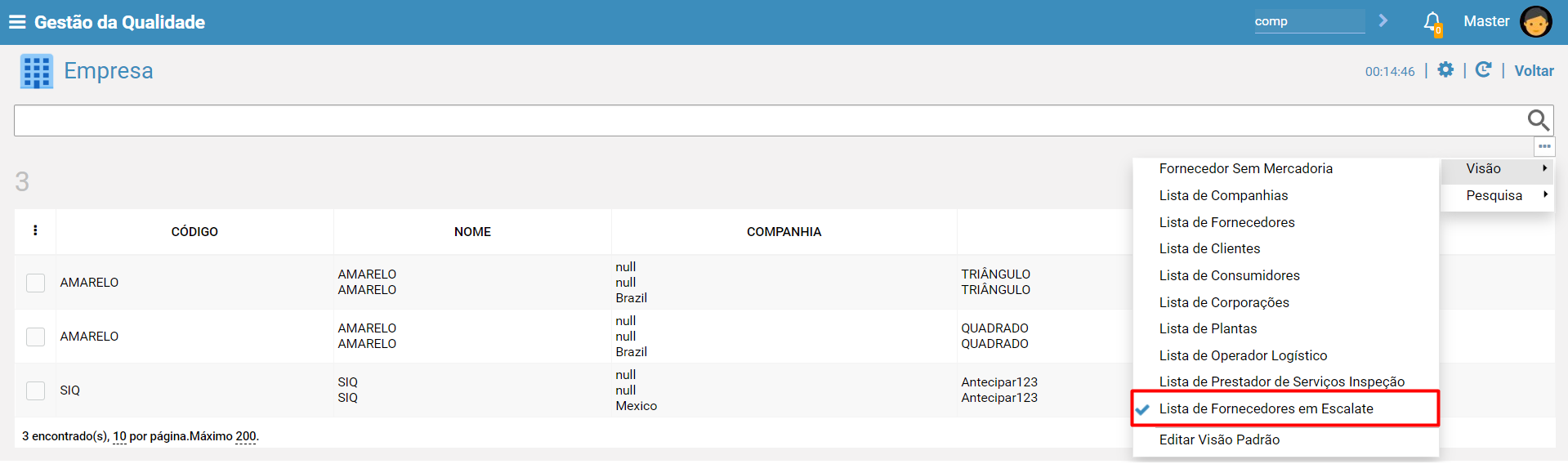The height and width of the screenshot is (464, 1568).
Task: Select Lista de Companhias view
Action: [1223, 195]
